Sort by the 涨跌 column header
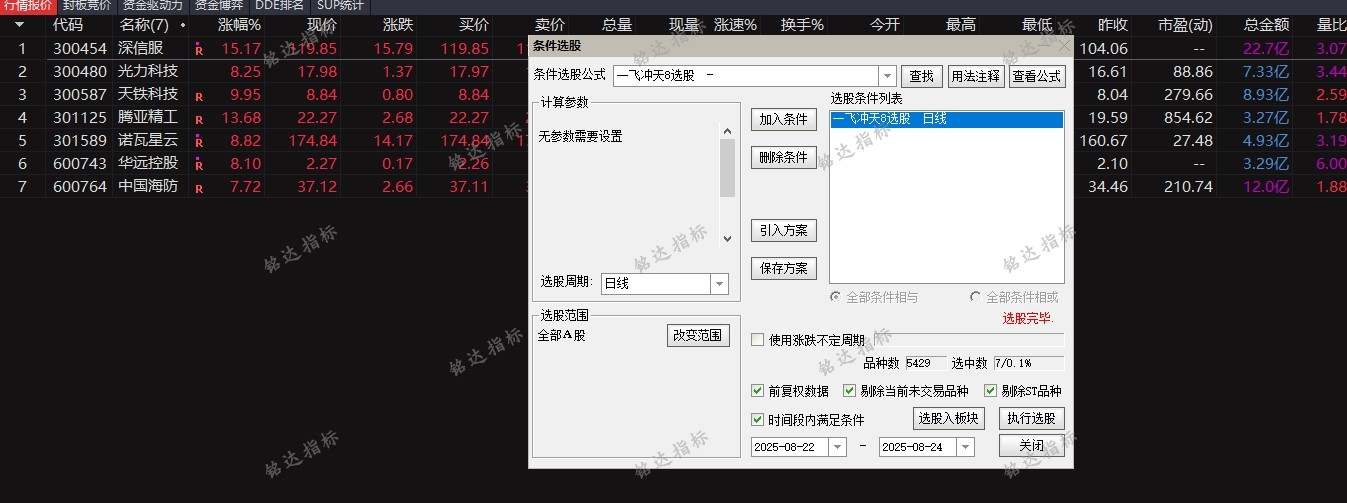1347x503 pixels. [398, 25]
